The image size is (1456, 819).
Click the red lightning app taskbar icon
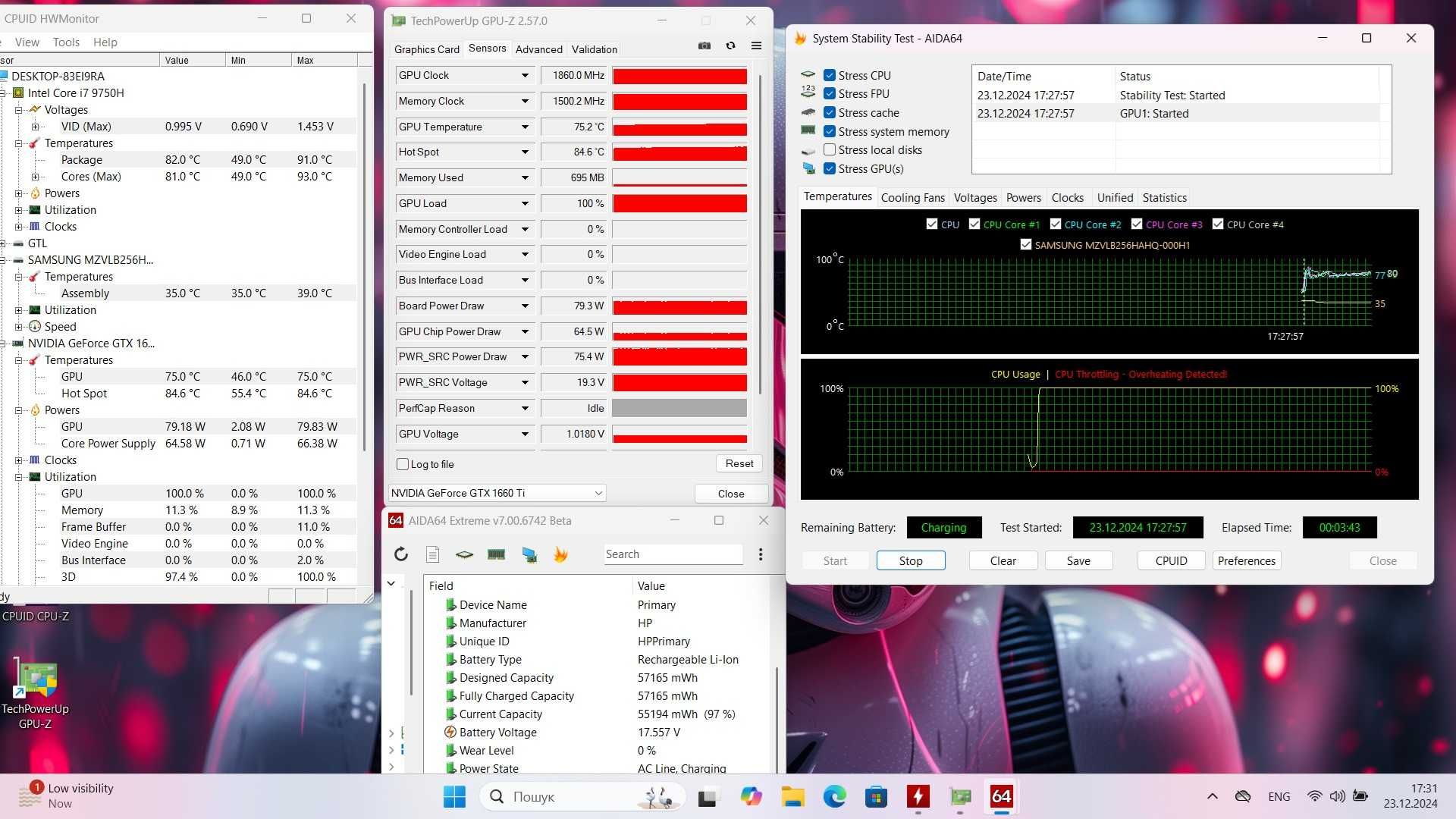[918, 796]
